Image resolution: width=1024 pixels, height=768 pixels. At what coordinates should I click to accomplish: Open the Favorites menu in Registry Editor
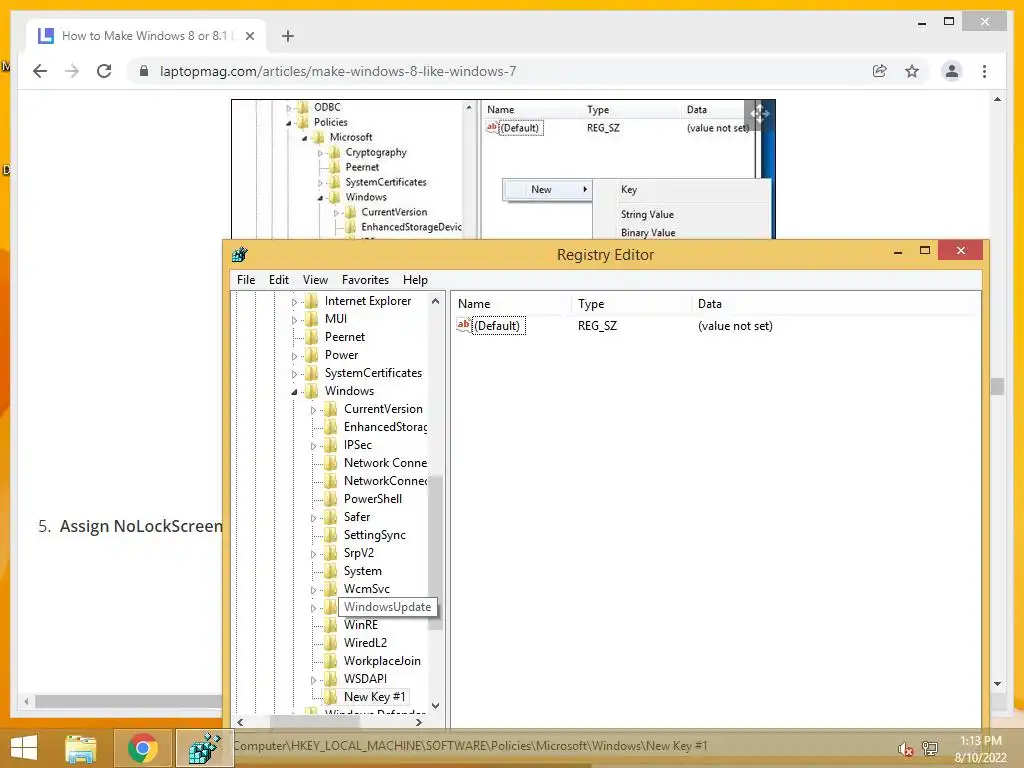click(365, 280)
